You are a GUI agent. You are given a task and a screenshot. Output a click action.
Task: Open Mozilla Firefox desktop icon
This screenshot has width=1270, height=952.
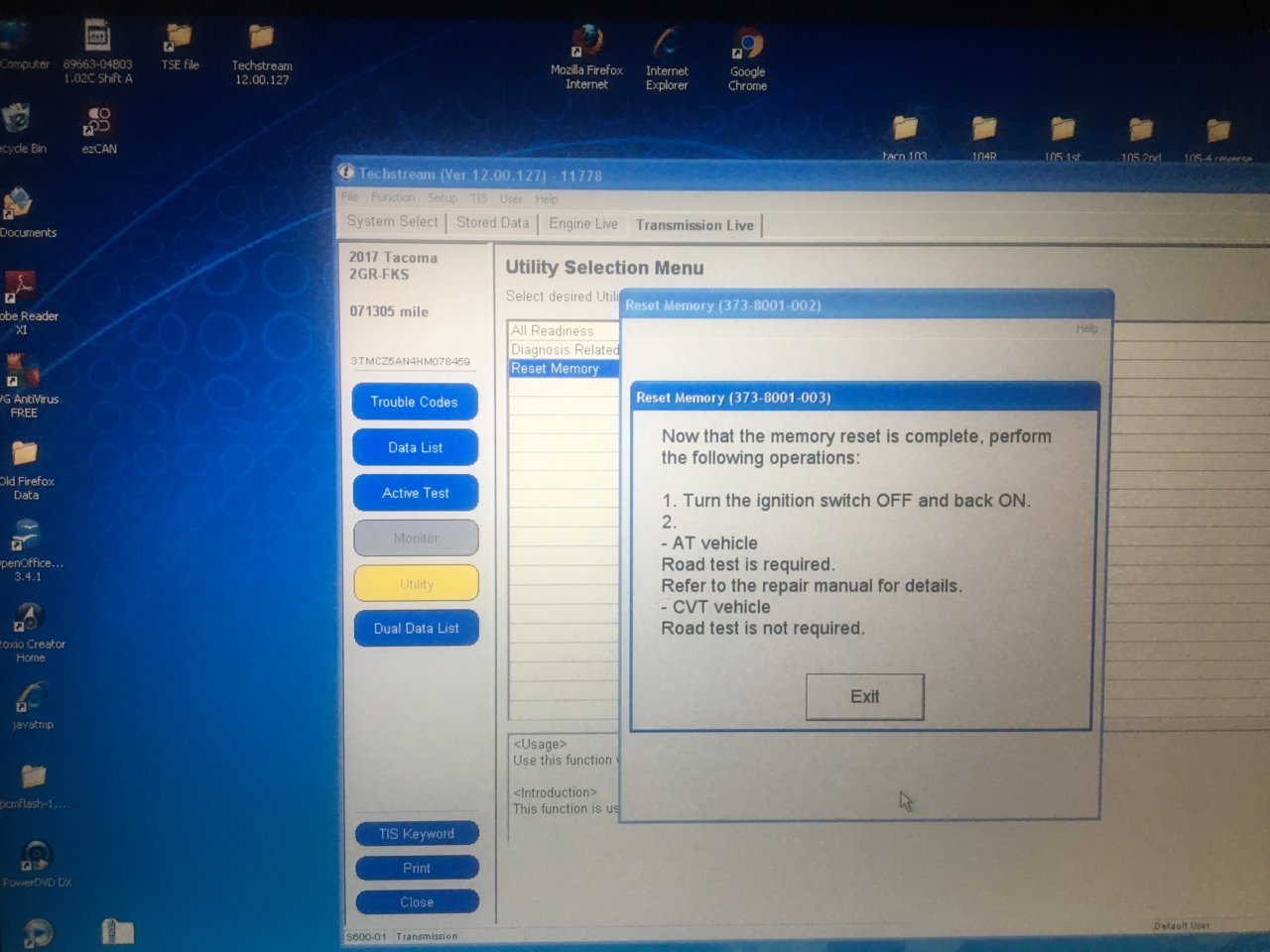586,58
